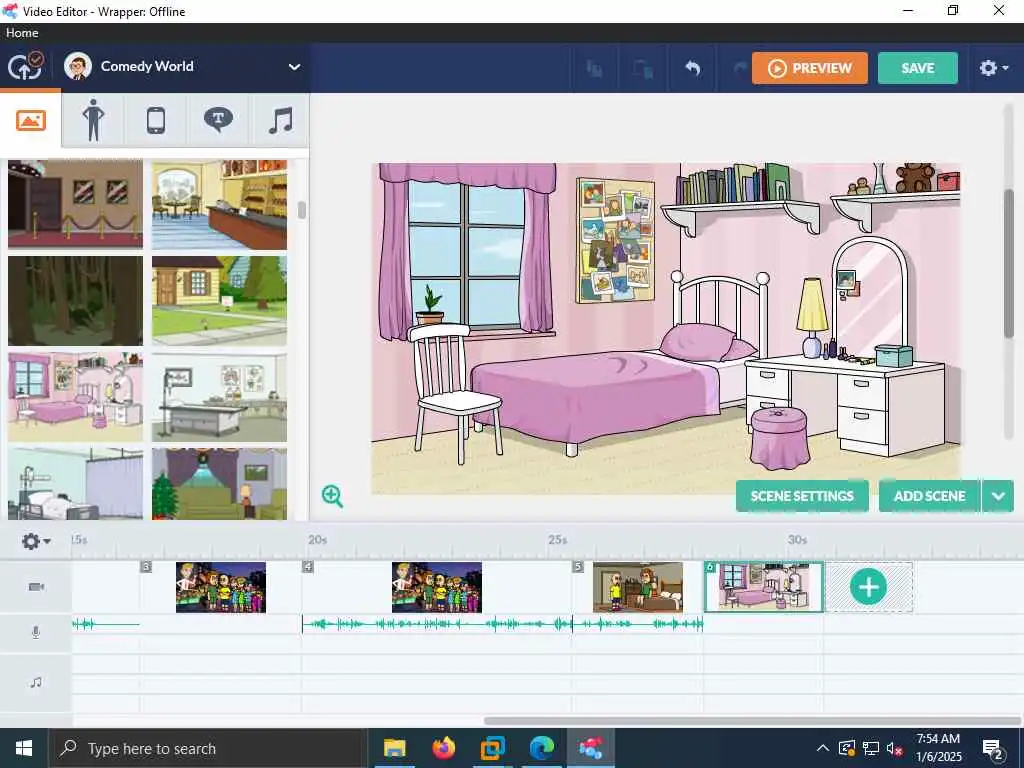Screen dimensions: 1024x768
Task: Click the timeline horizontal scrollbar
Action: (x=752, y=721)
